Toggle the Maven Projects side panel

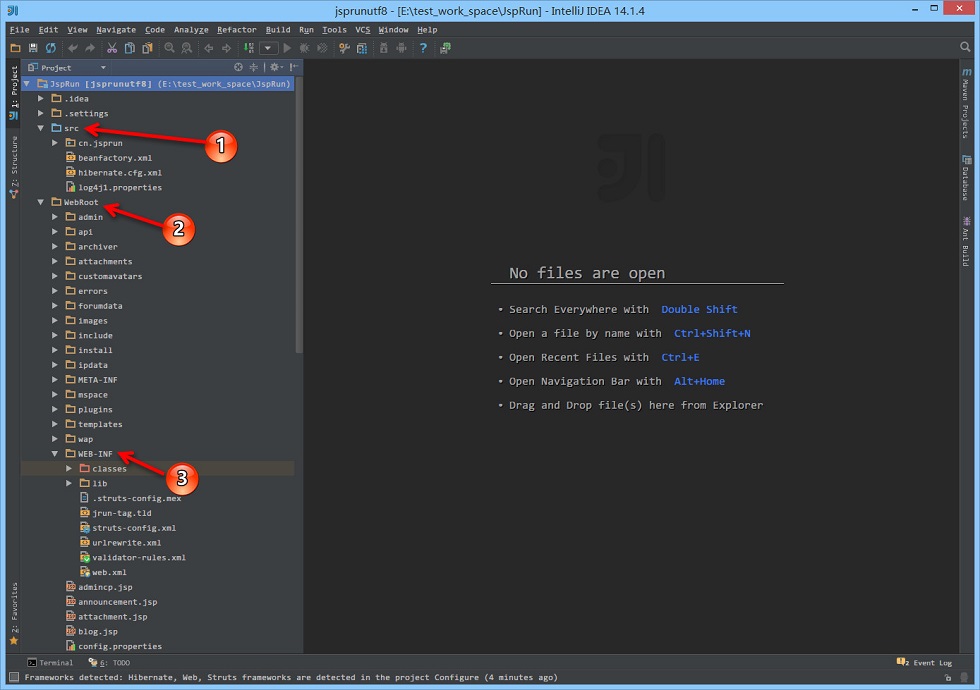(966, 103)
